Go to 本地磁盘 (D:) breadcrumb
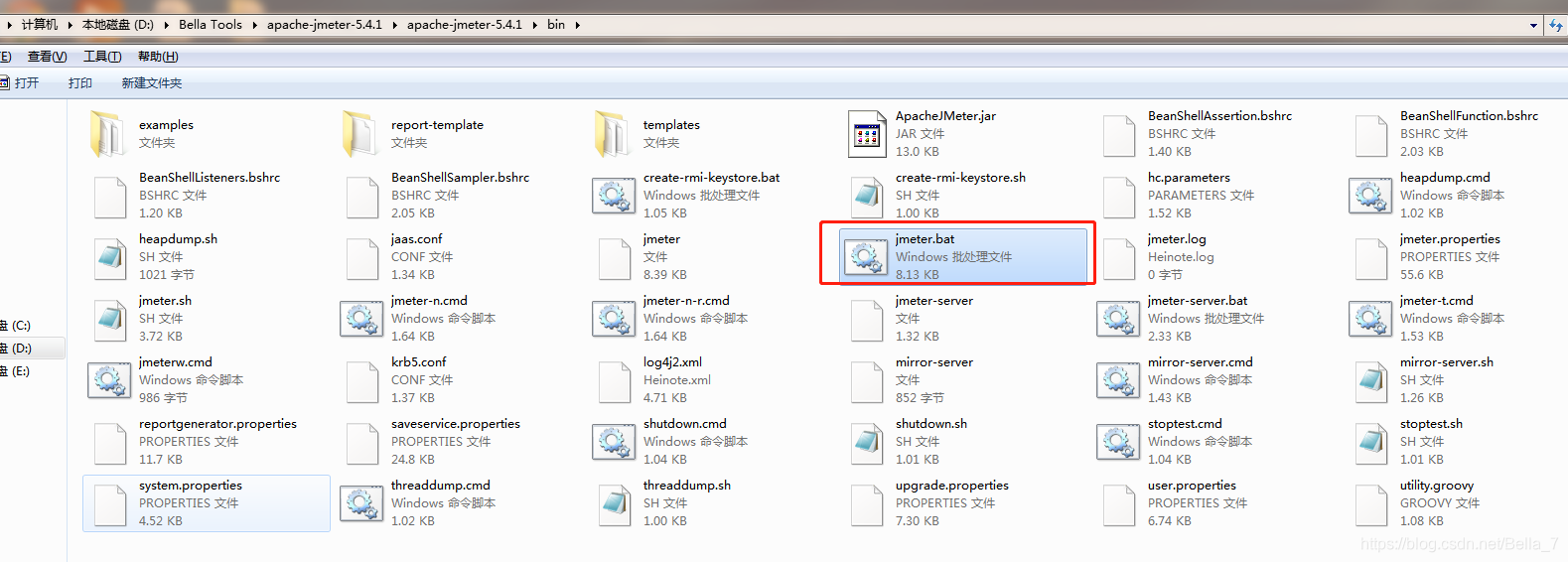This screenshot has width=1568, height=562. click(117, 25)
